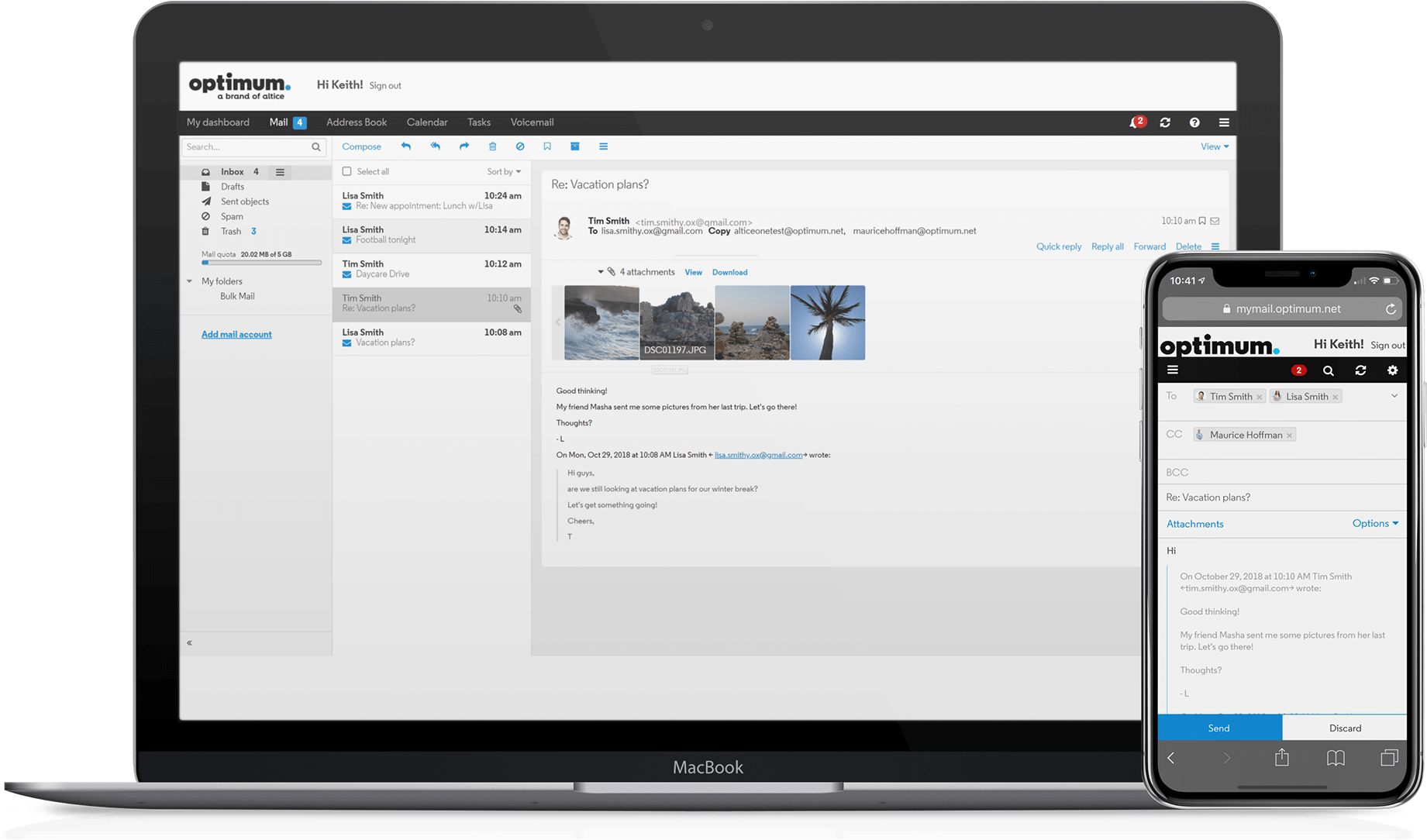Collapse the My folders tree
Image resolution: width=1427 pixels, height=840 pixels.
[x=190, y=281]
